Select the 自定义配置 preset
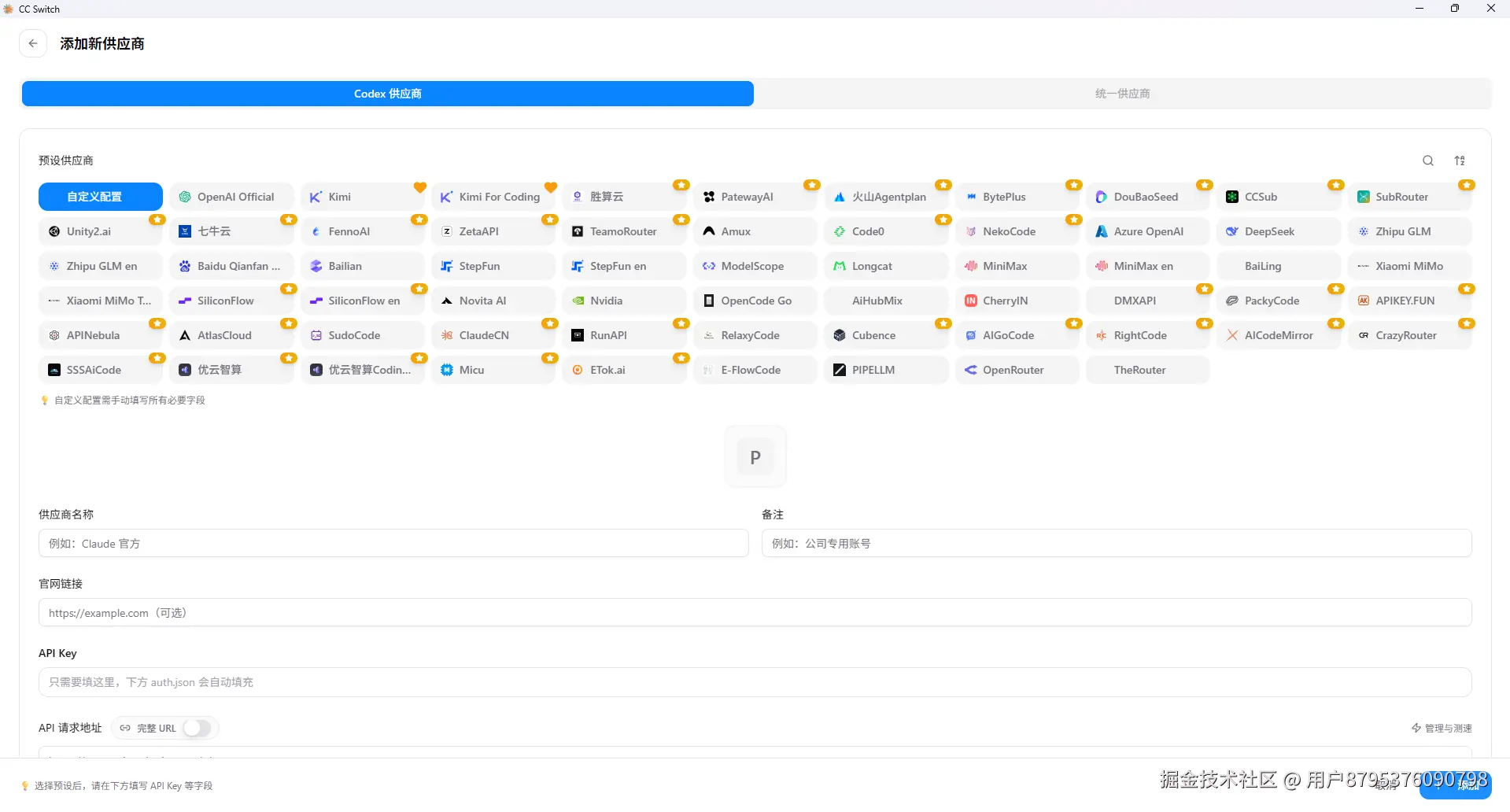 (x=101, y=197)
